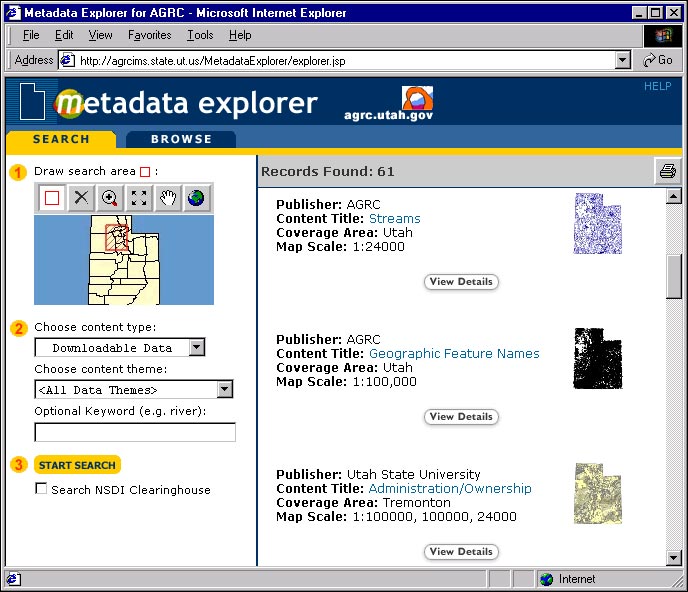View Details for Administration/Ownership record
The height and width of the screenshot is (592, 688).
pos(461,552)
